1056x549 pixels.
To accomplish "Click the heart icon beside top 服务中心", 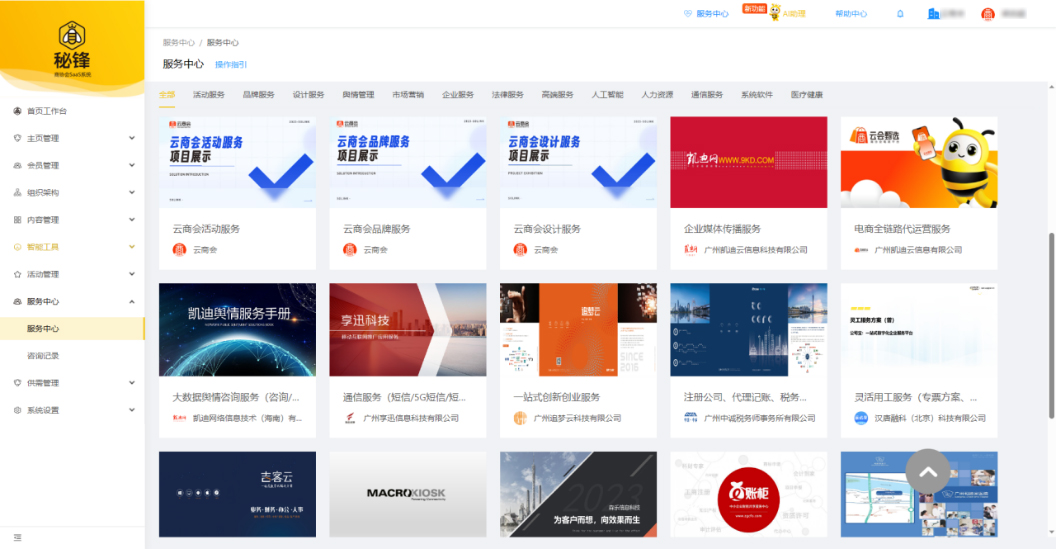I will [688, 13].
